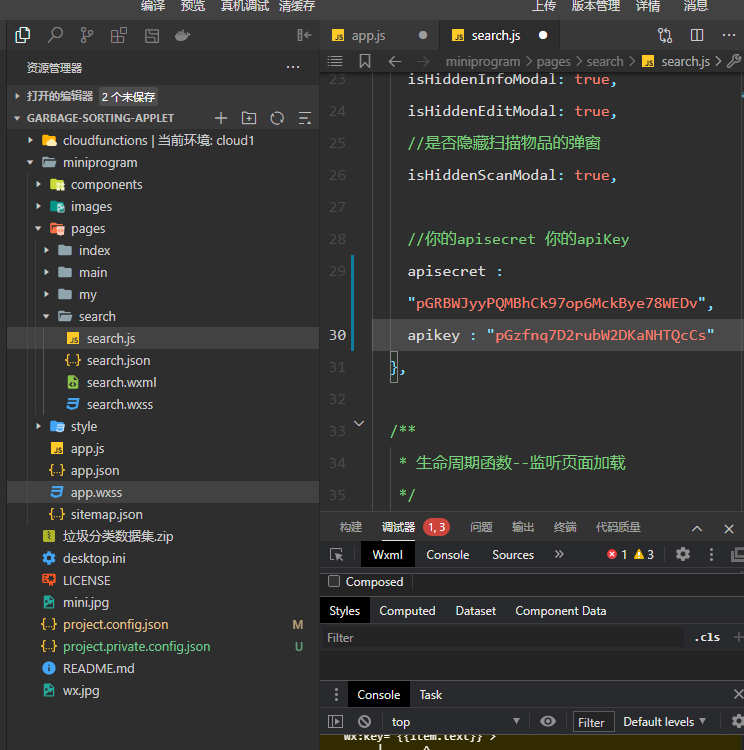Open the app.json file
Screen dimensions: 744x750
95,470
